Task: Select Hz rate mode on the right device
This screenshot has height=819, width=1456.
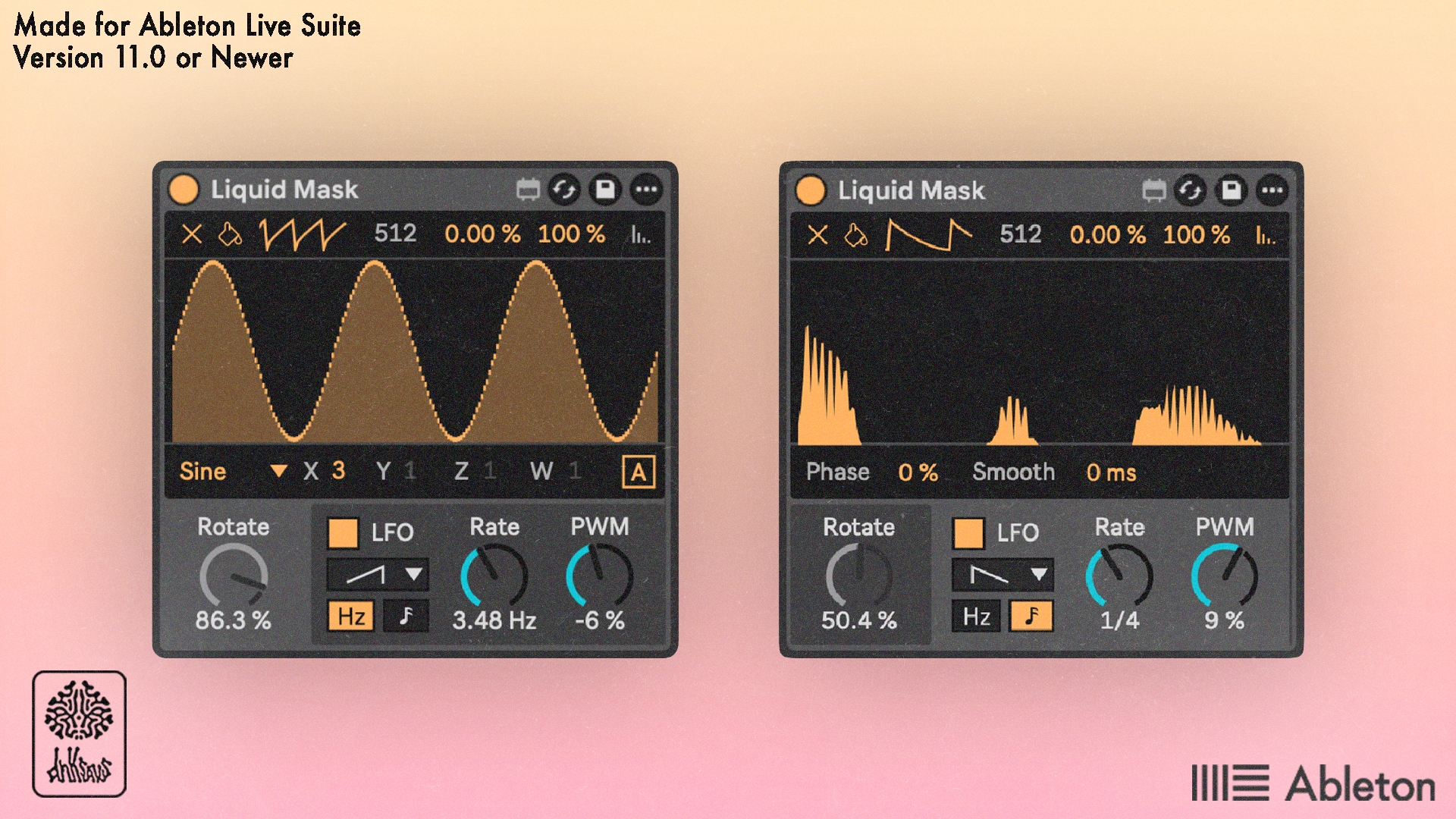Action: tap(976, 617)
